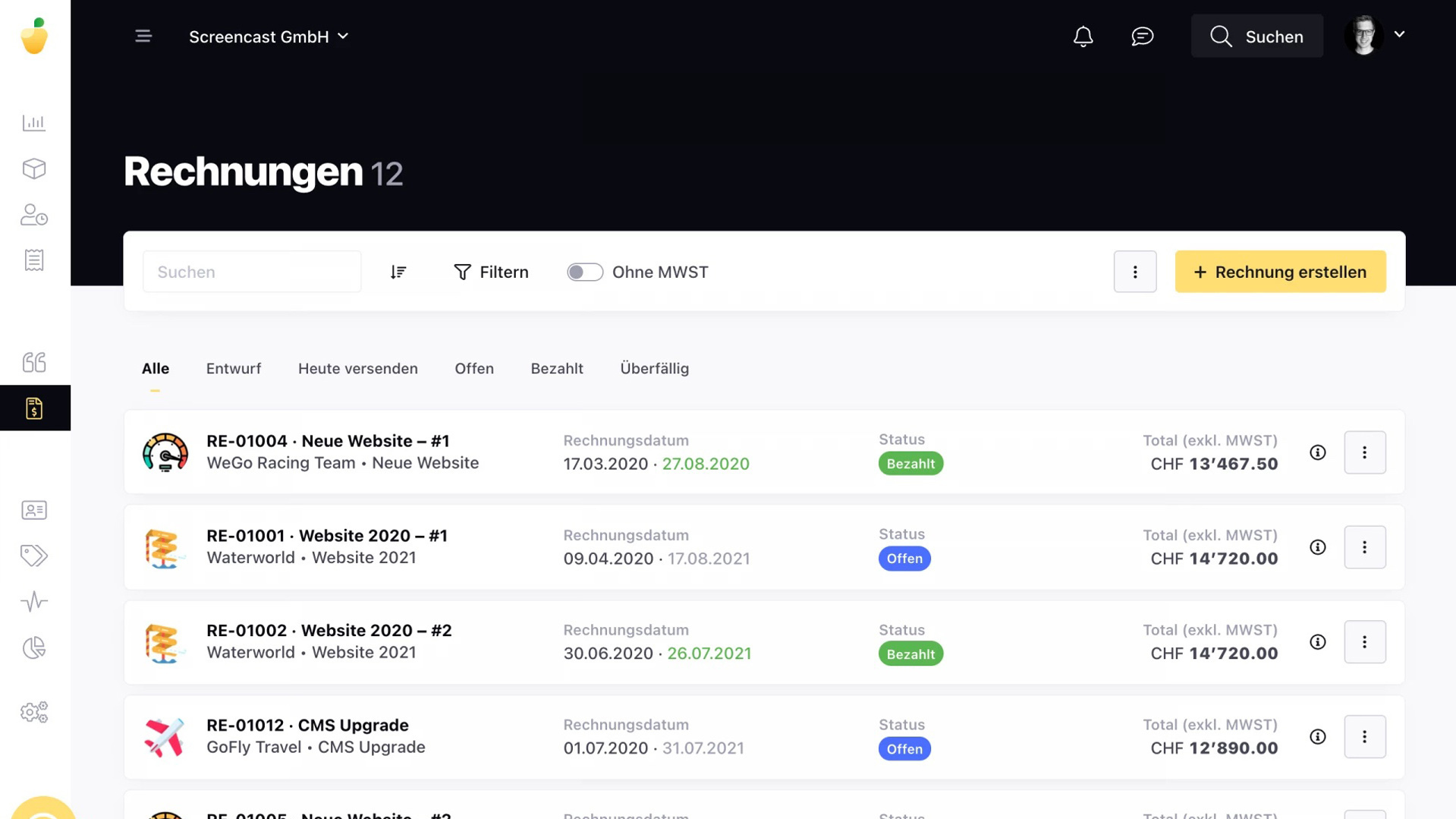Click the green payment date 27.08.2020
Viewport: 1456px width, 819px height.
point(706,464)
